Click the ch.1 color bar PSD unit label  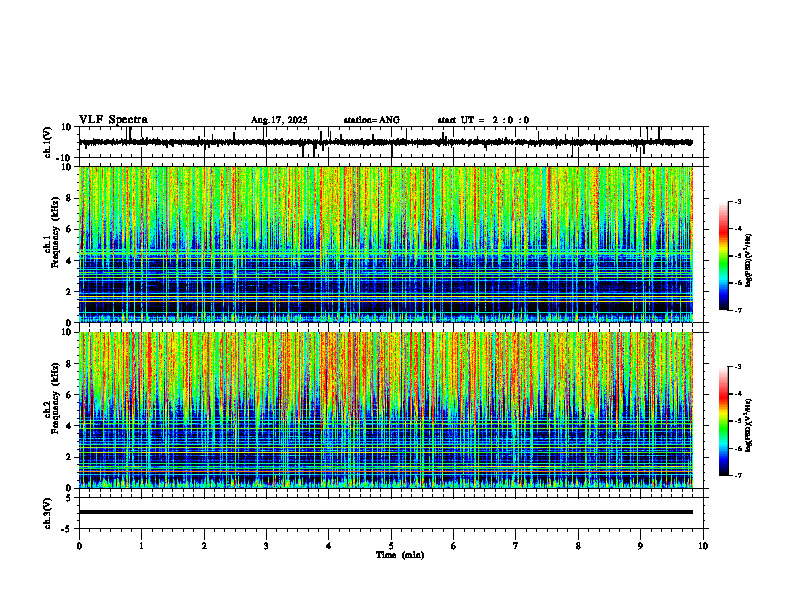[749, 260]
